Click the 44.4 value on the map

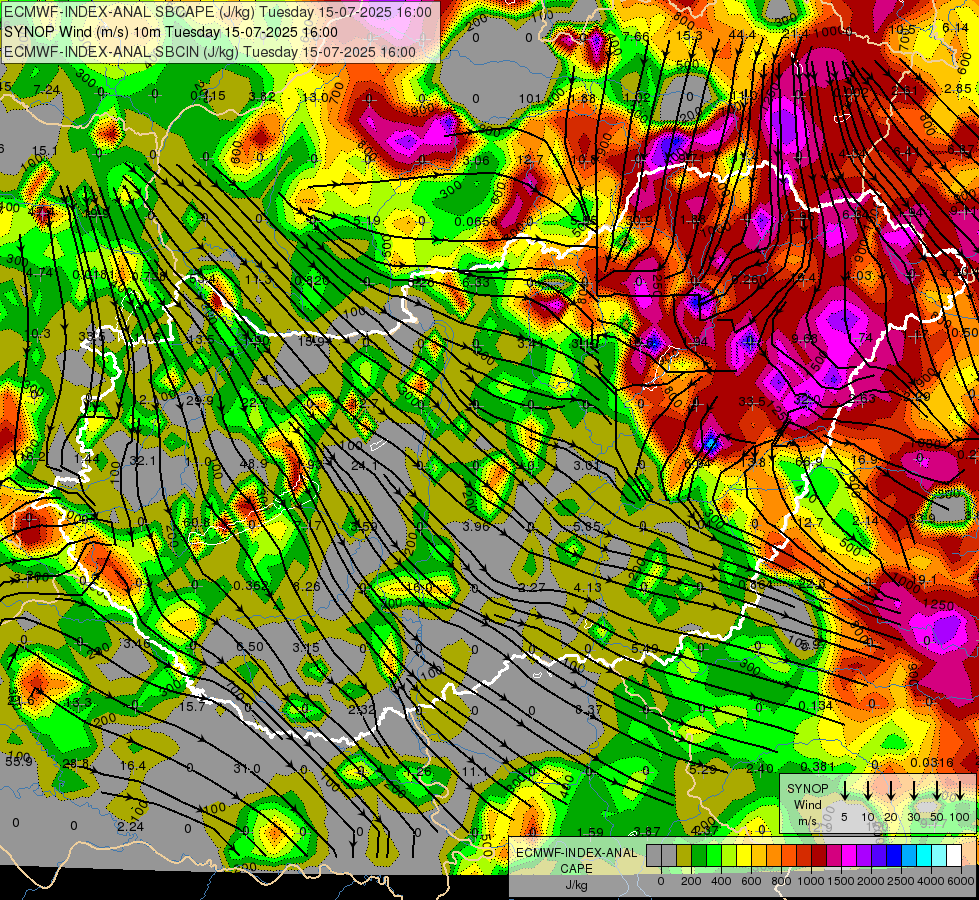point(742,35)
